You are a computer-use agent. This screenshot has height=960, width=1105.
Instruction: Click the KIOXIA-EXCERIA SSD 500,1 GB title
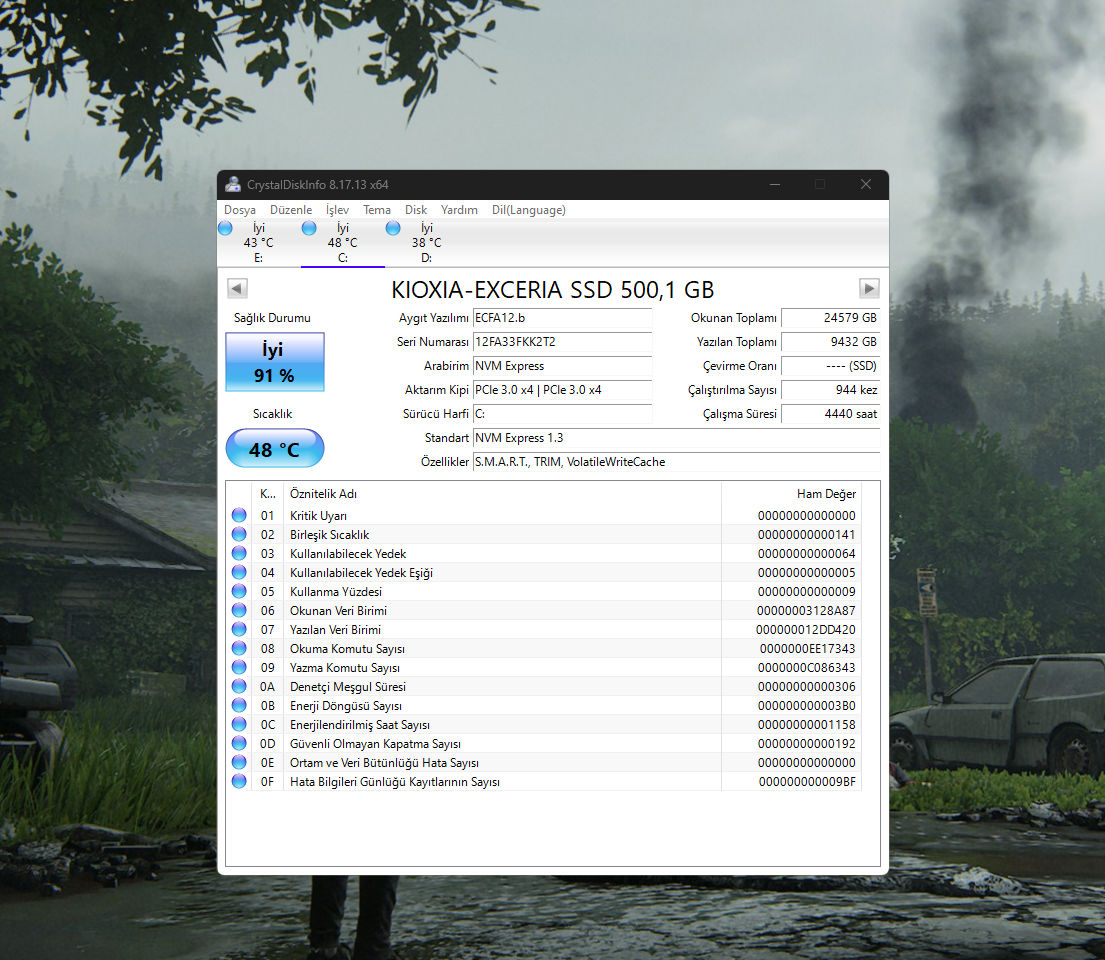(x=552, y=290)
